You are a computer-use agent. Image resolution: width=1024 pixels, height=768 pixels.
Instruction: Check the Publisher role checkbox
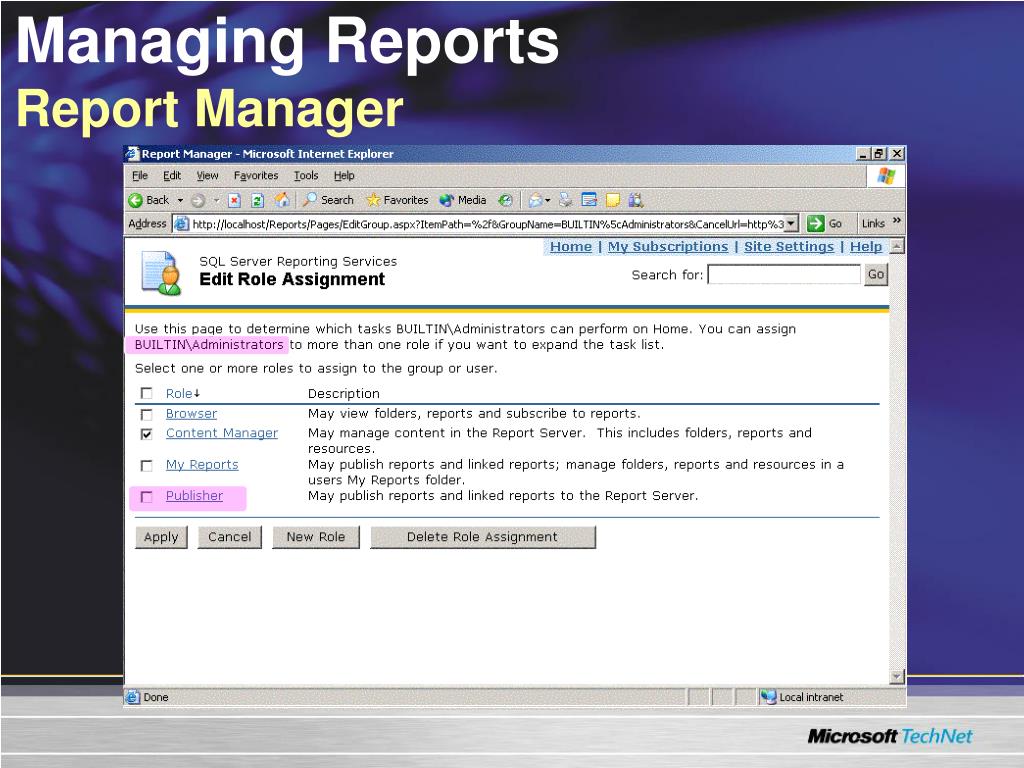[147, 497]
